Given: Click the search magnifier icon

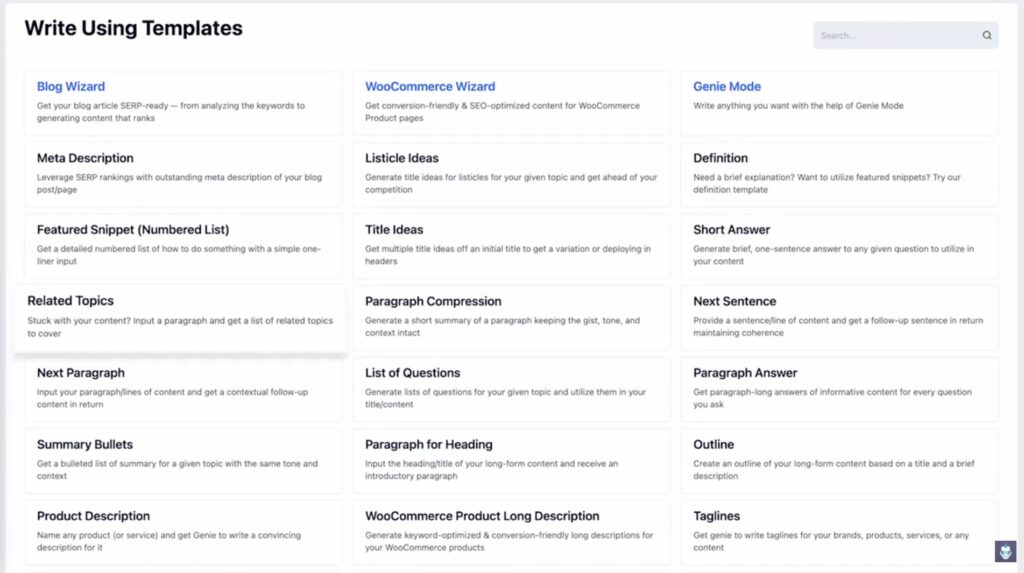Looking at the screenshot, I should click(x=987, y=35).
